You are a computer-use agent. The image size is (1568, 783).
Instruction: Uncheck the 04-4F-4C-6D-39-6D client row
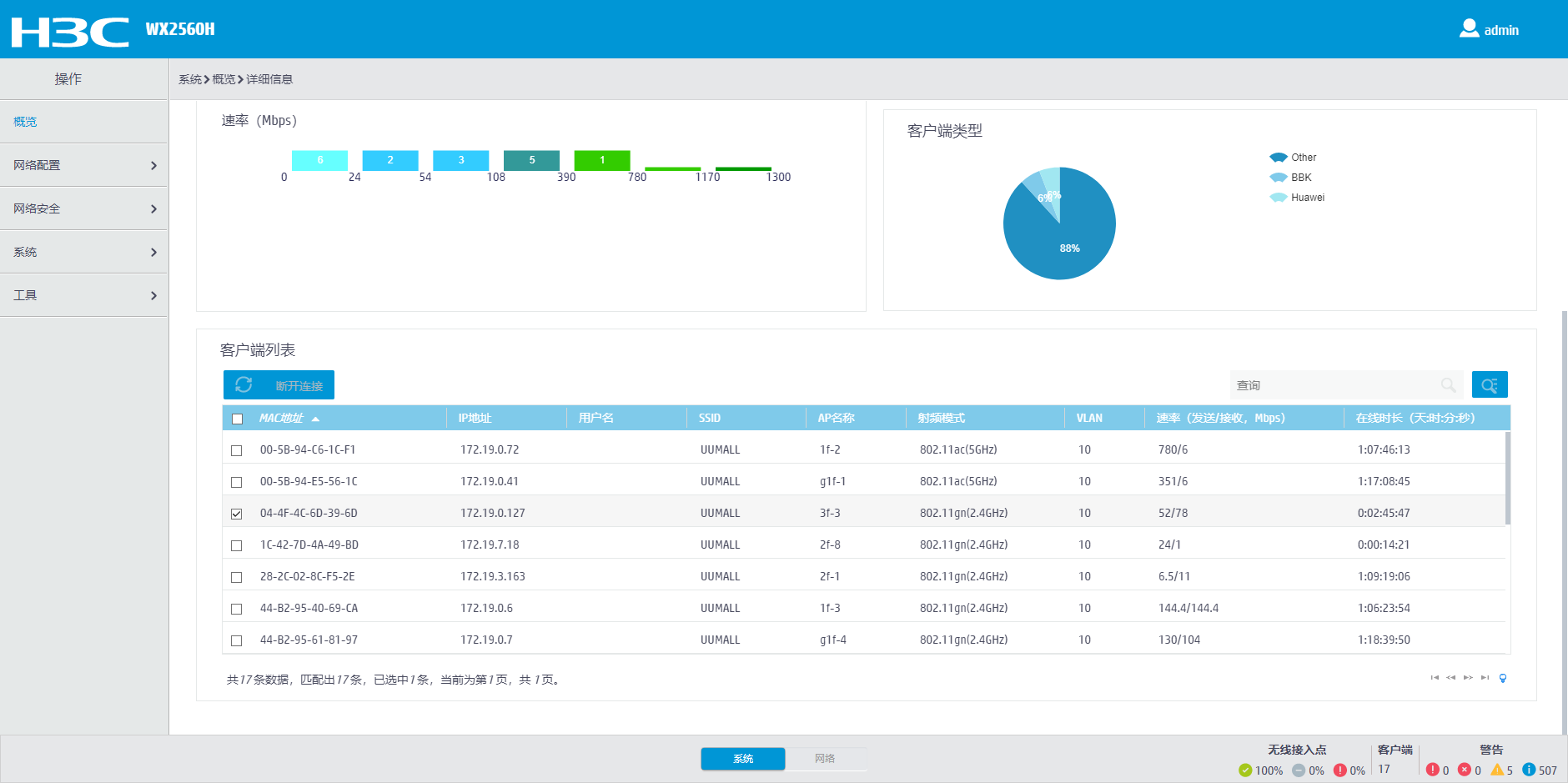click(237, 514)
